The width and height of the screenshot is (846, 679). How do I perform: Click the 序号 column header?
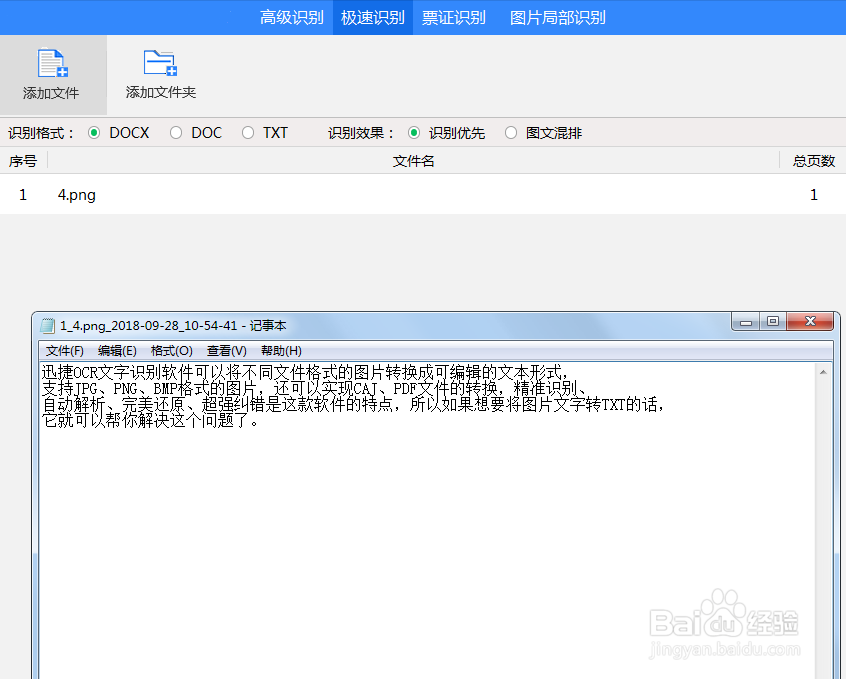23,161
